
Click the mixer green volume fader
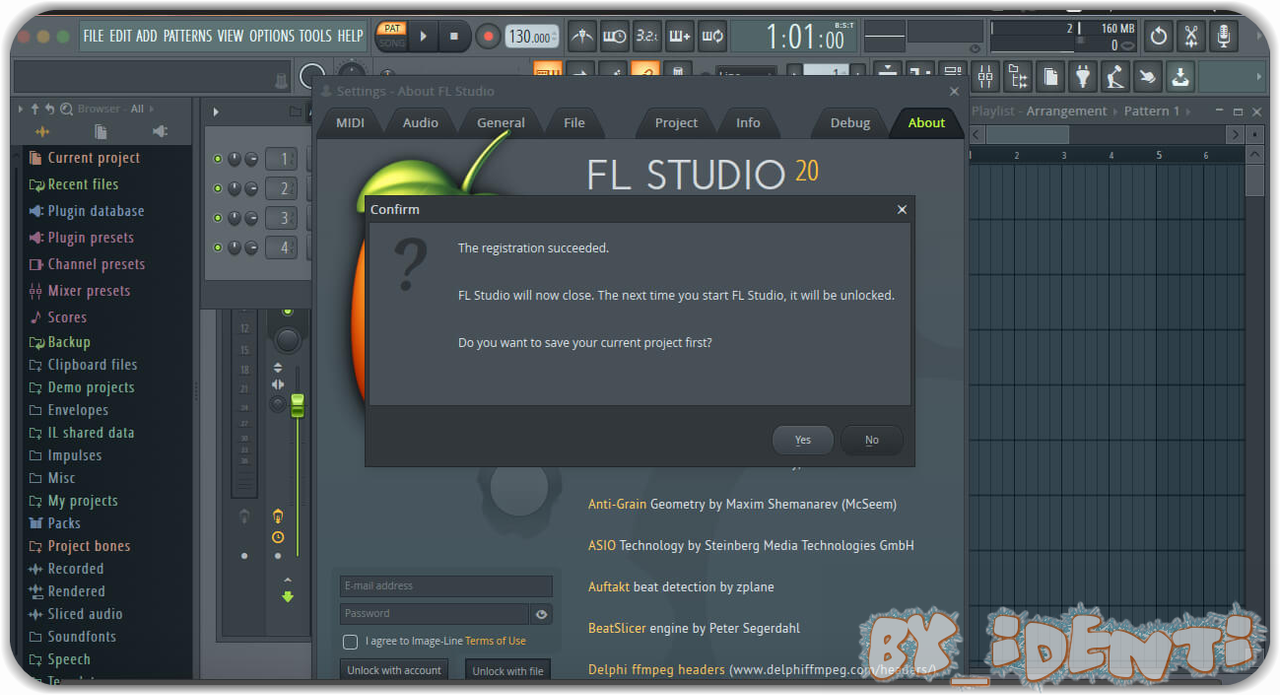pyautogui.click(x=297, y=405)
